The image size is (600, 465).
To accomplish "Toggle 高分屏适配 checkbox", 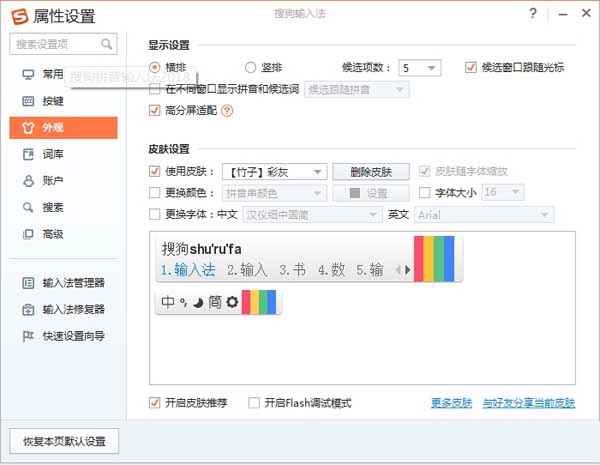I will [155, 111].
